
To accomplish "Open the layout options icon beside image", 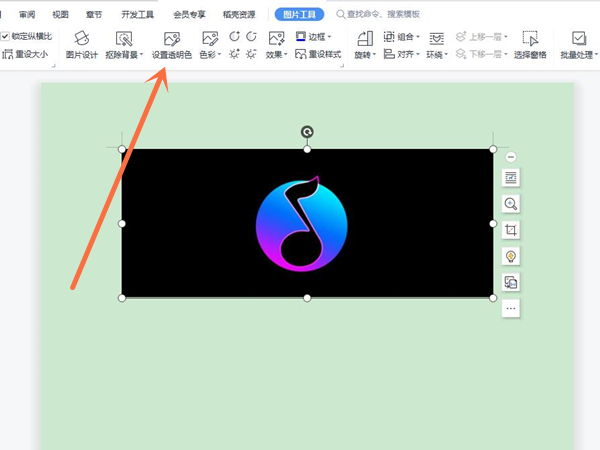I will tap(511, 177).
